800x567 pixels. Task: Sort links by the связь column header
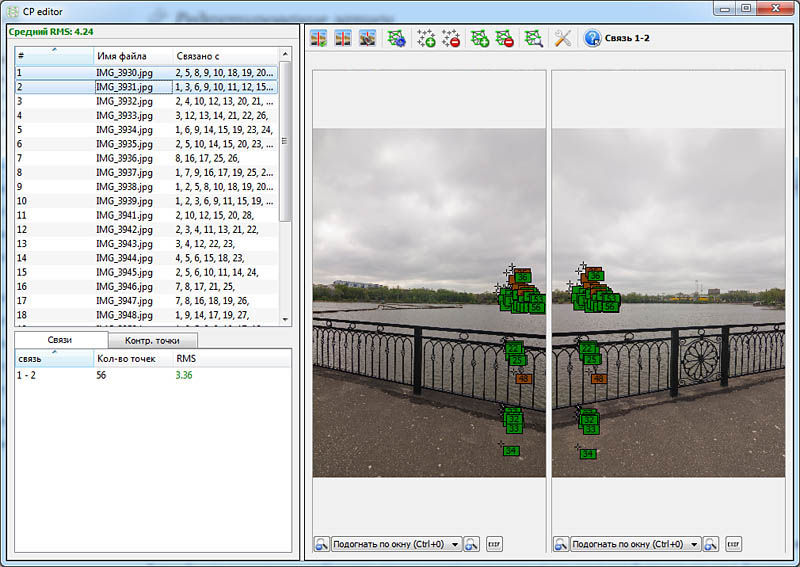(x=54, y=358)
